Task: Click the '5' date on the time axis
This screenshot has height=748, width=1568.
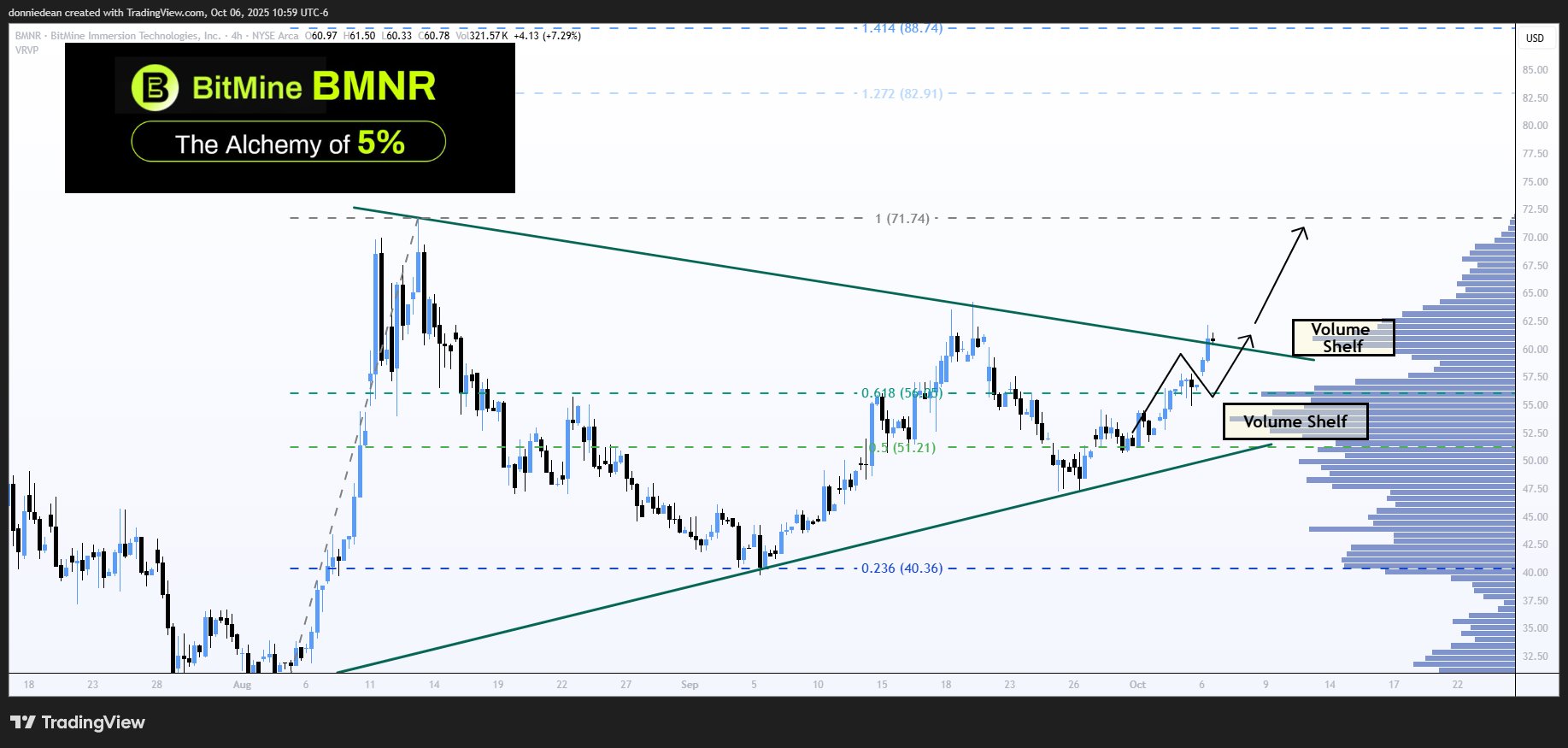Action: [x=755, y=685]
